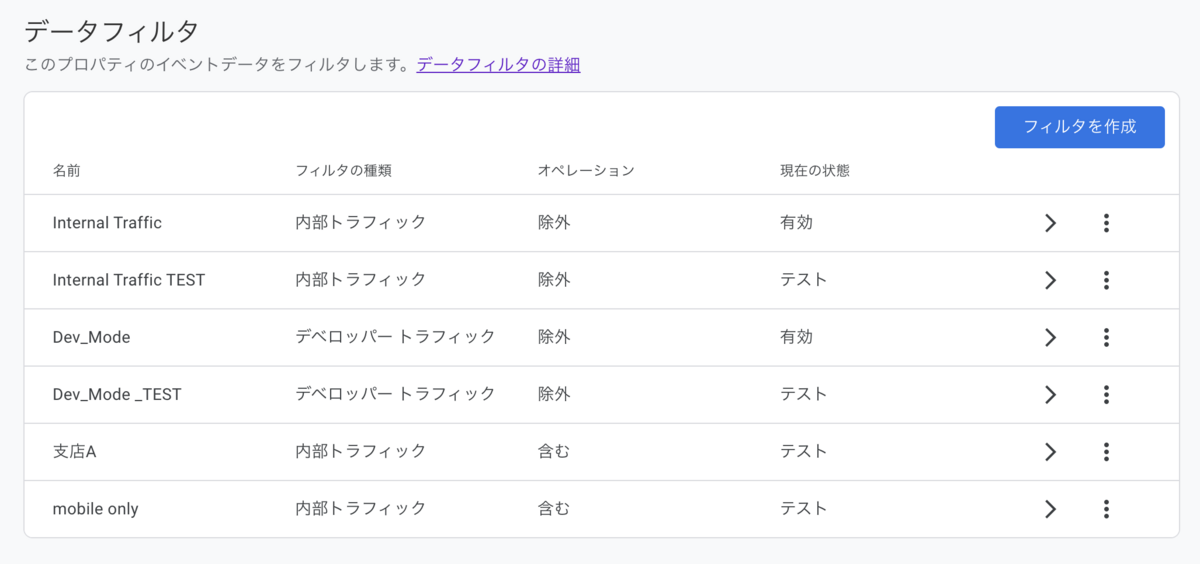
Task: Click the フィルタを作成 button
Action: click(x=1080, y=127)
